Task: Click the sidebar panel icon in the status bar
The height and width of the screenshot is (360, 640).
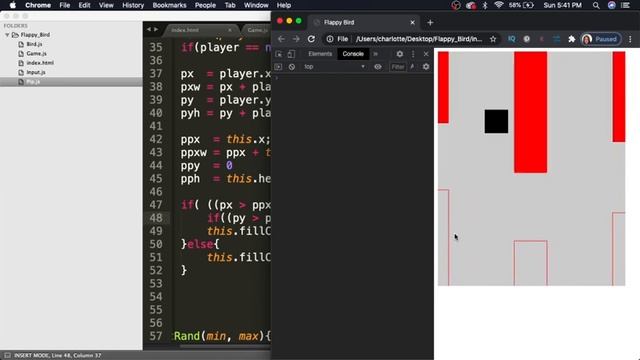Action: point(7,355)
